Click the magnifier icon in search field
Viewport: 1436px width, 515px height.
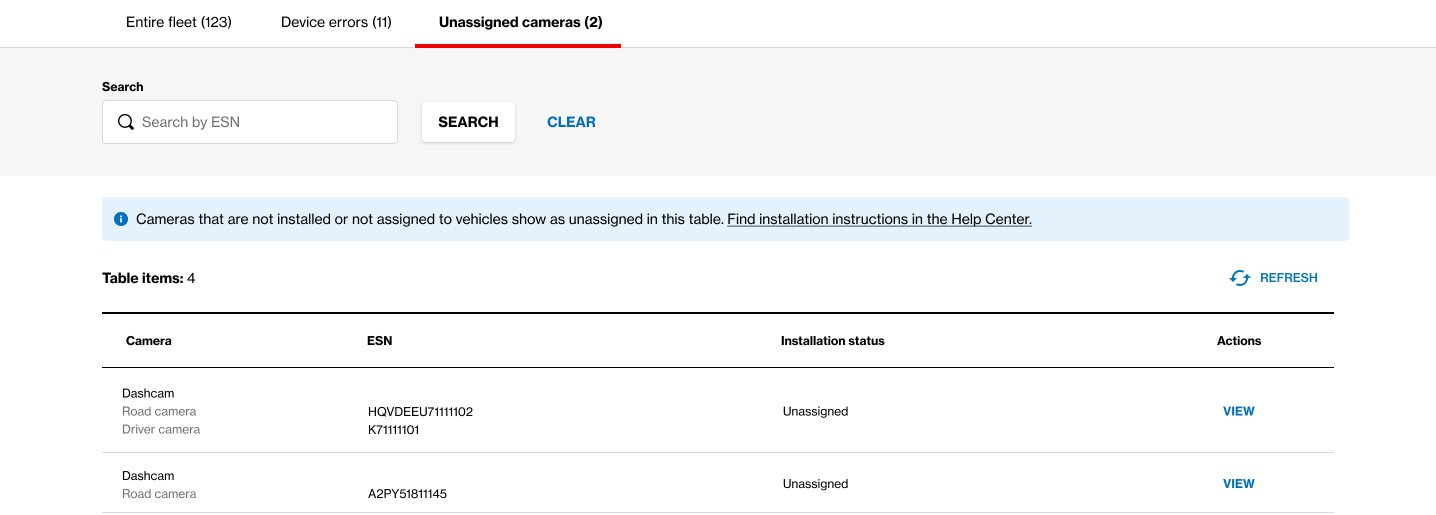(x=126, y=122)
